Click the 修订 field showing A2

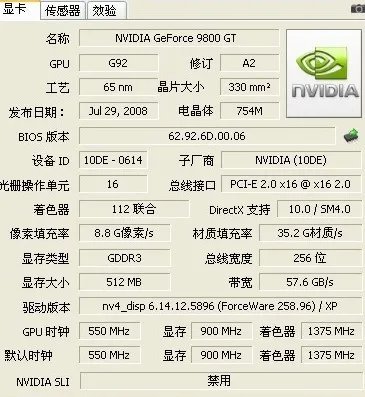pos(249,63)
